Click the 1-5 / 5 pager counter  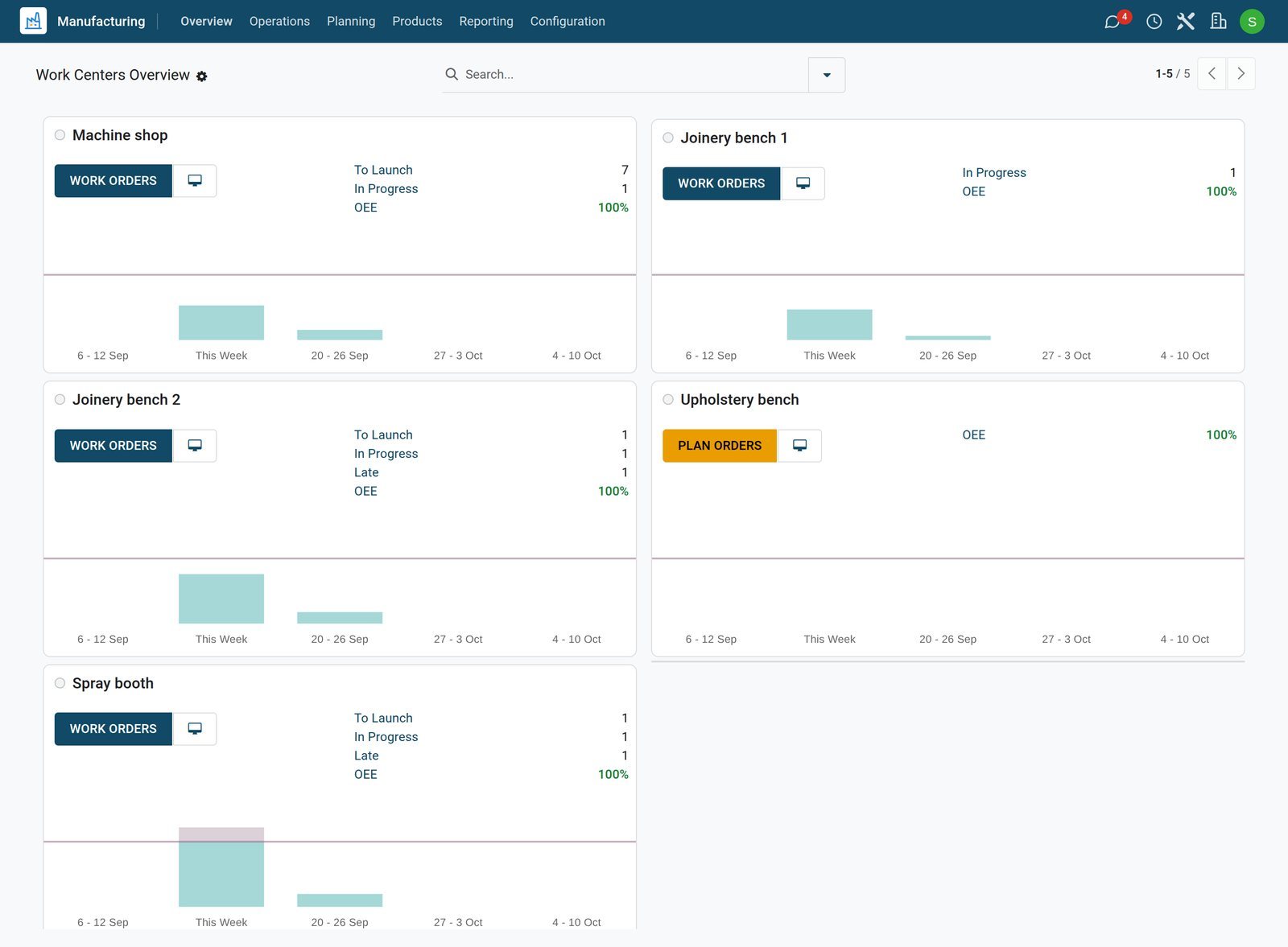pyautogui.click(x=1173, y=74)
